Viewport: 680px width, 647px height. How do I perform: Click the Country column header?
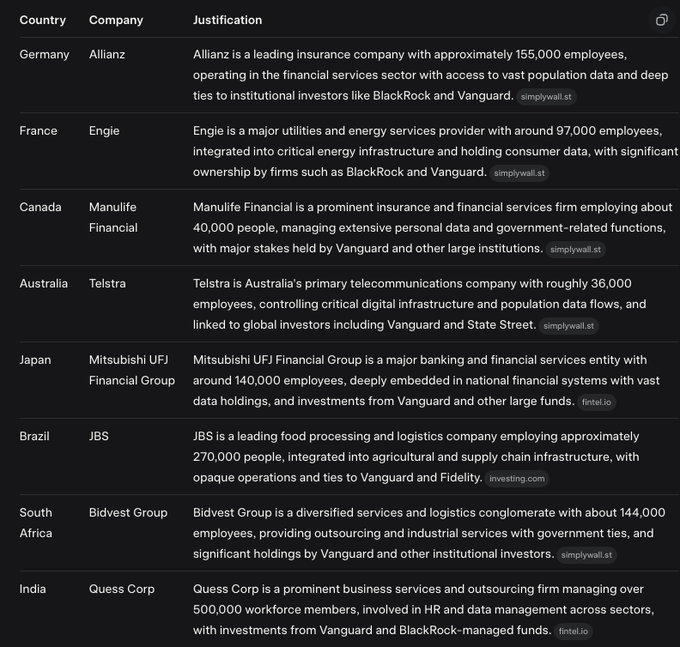tap(43, 20)
